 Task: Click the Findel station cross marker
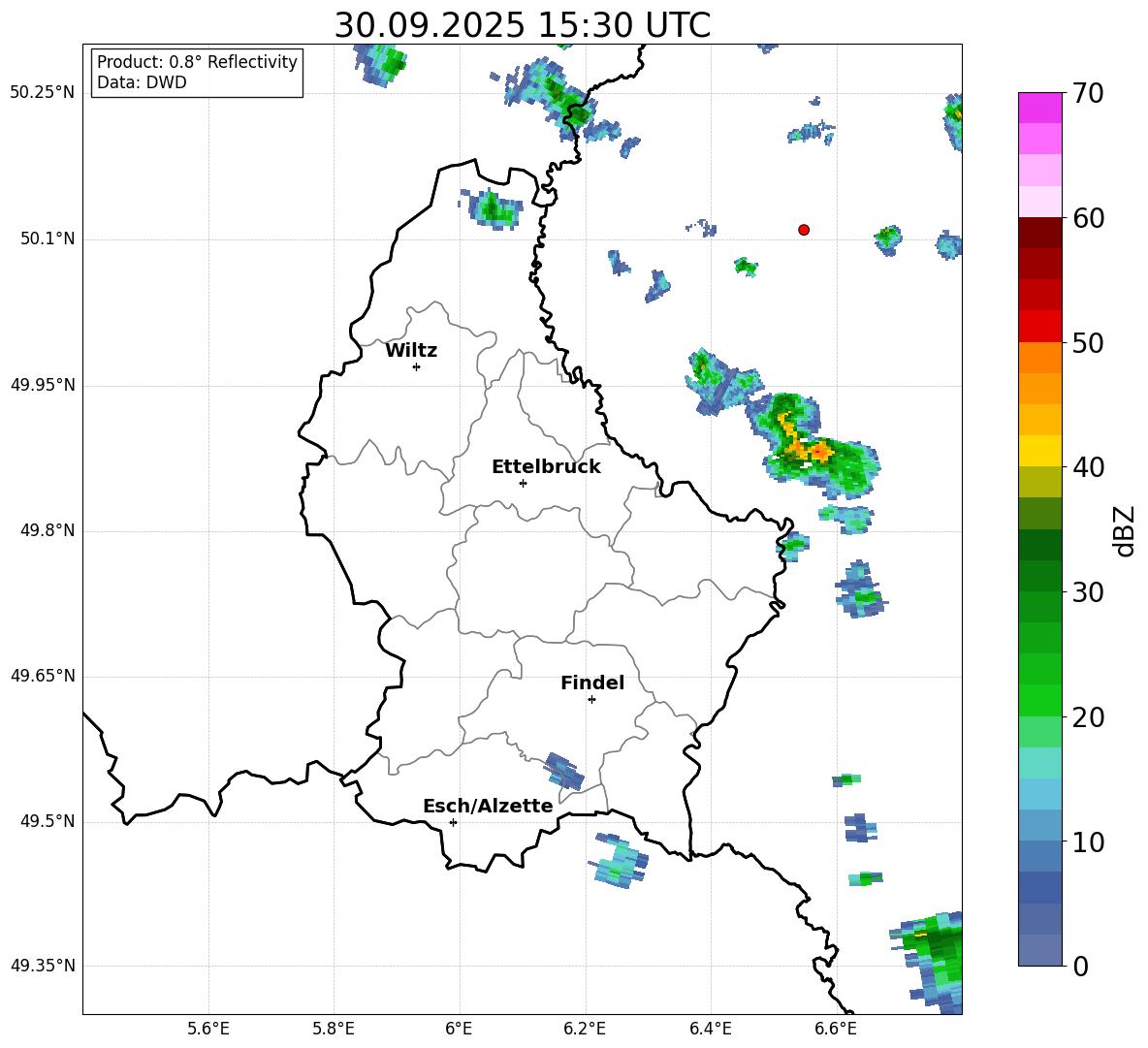click(591, 699)
